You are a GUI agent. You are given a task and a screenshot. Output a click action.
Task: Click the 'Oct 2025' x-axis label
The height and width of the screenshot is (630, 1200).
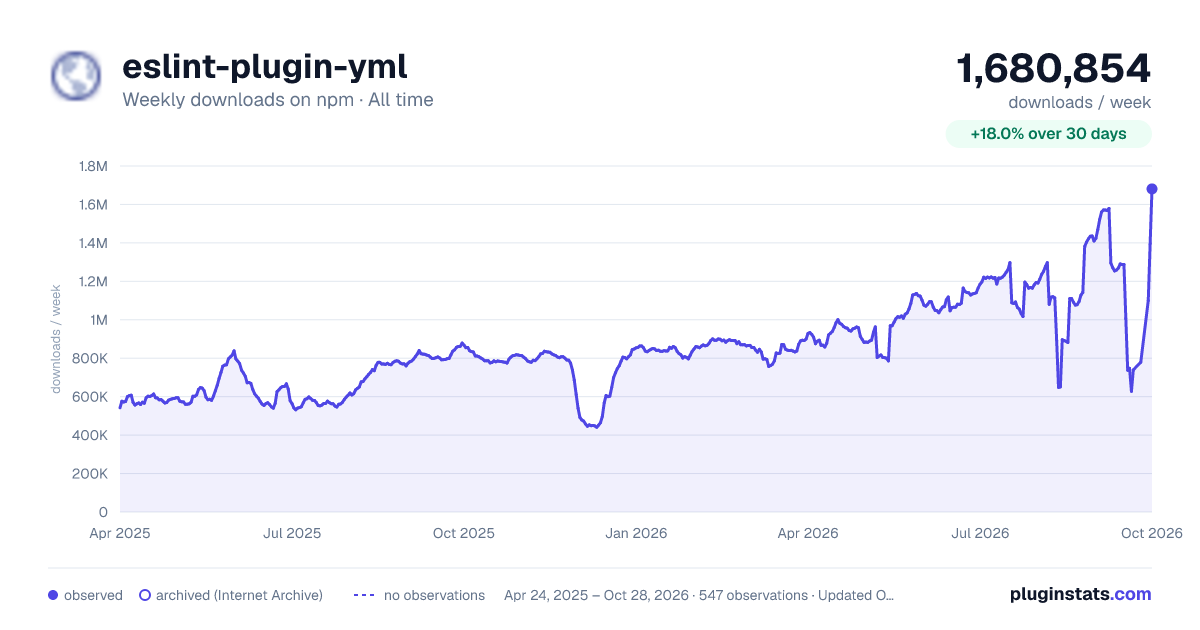point(464,533)
